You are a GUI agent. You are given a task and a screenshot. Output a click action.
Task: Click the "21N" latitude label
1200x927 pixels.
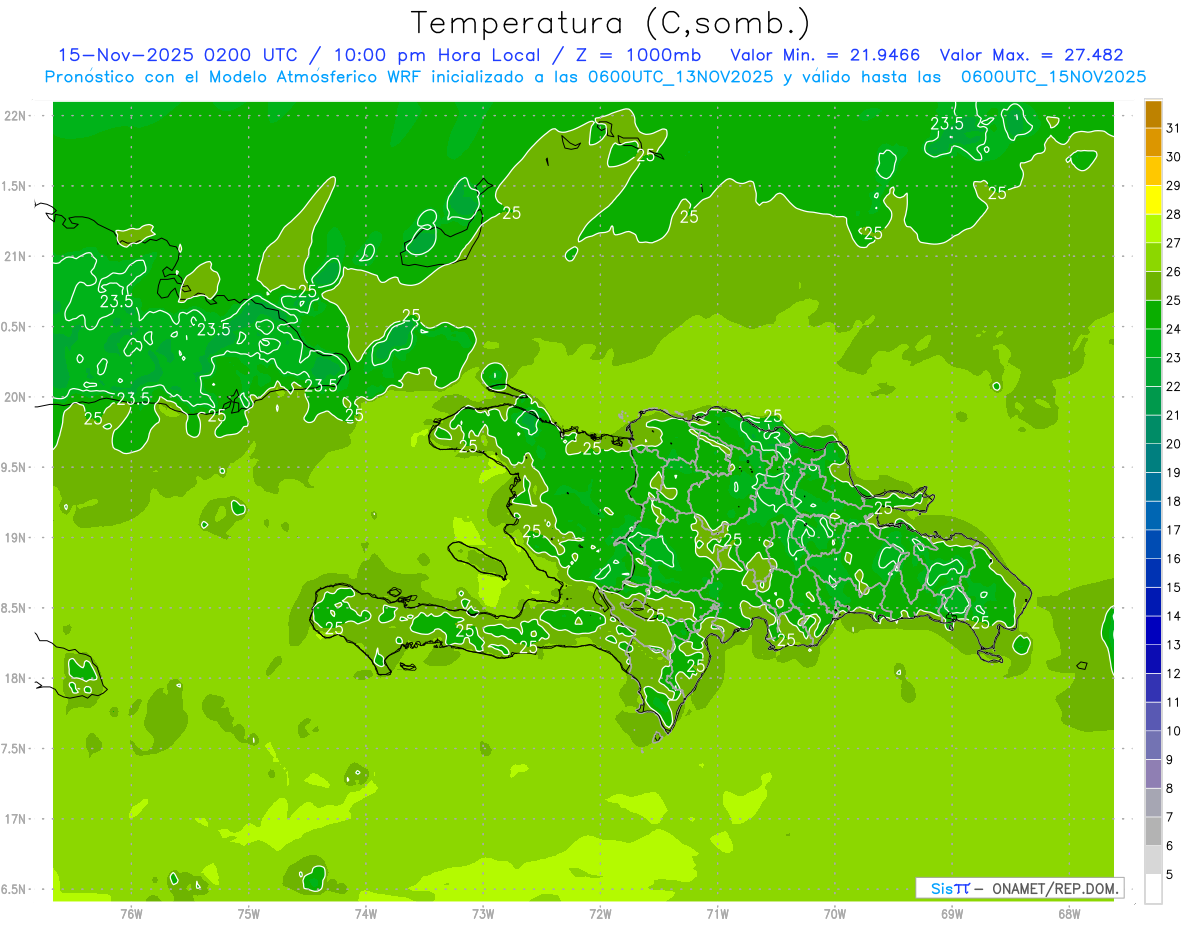tap(15, 257)
